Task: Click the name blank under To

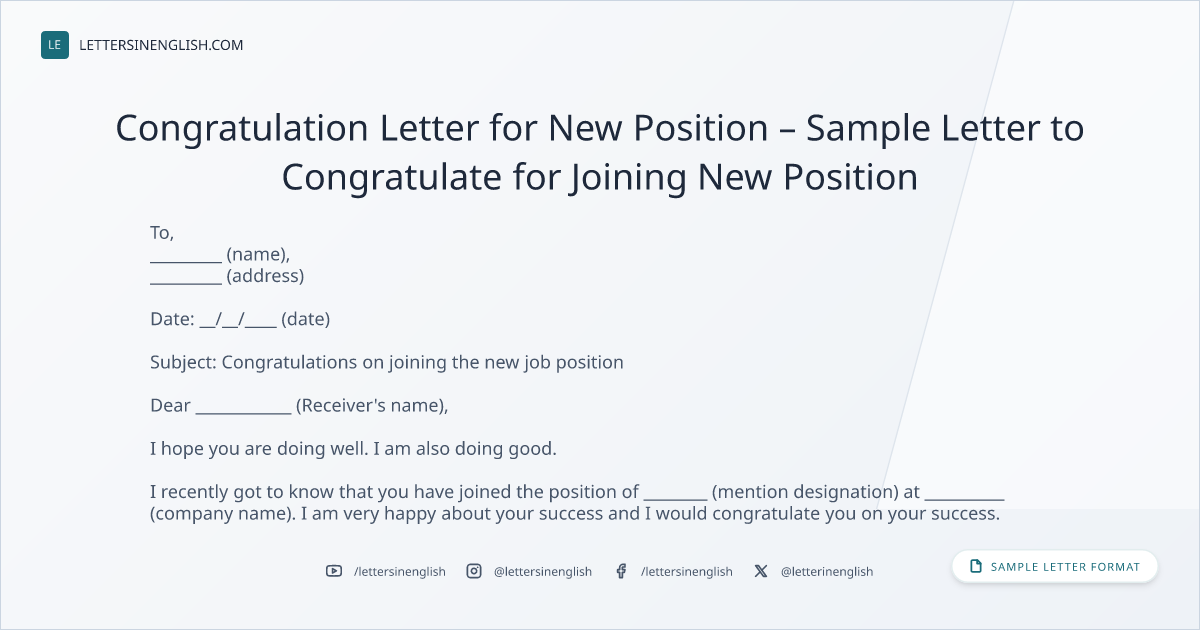Action: coord(186,254)
